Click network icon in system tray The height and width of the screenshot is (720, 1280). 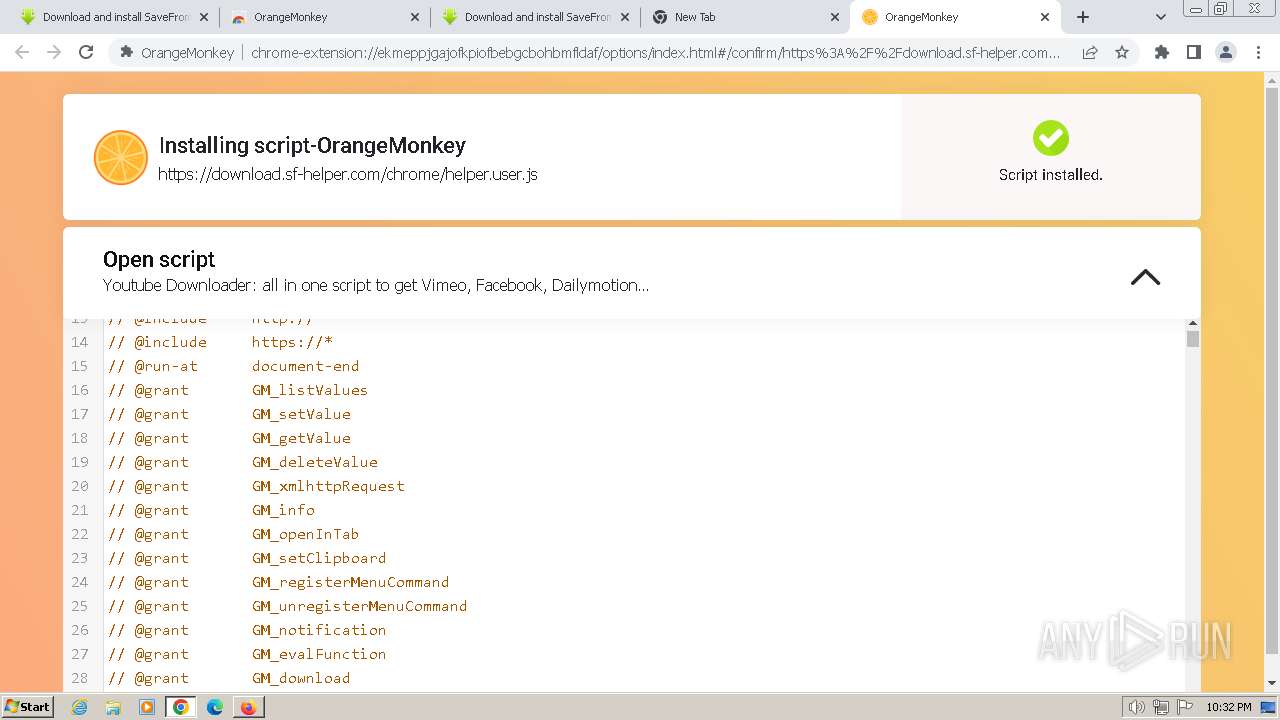(1161, 707)
